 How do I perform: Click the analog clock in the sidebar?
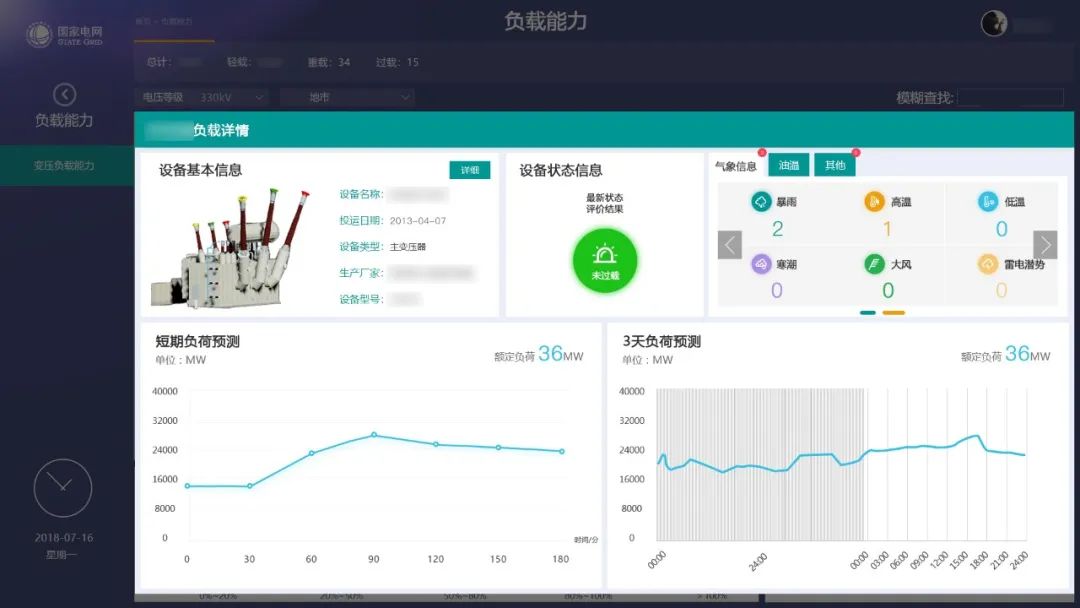(x=63, y=488)
